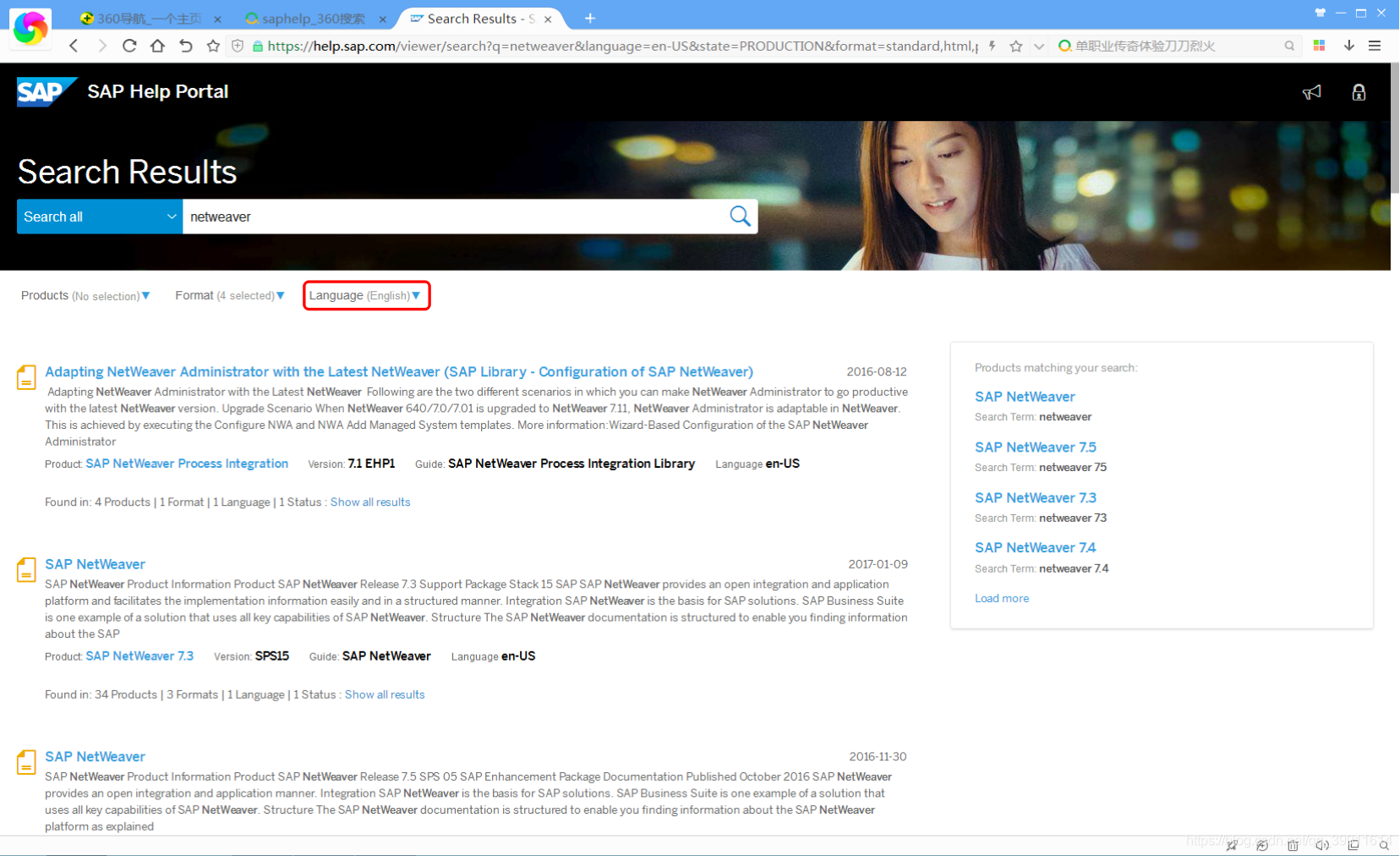Click SAP NetWeaver 7.3 product link in result
Viewport: 1400px width, 856px height.
click(139, 656)
